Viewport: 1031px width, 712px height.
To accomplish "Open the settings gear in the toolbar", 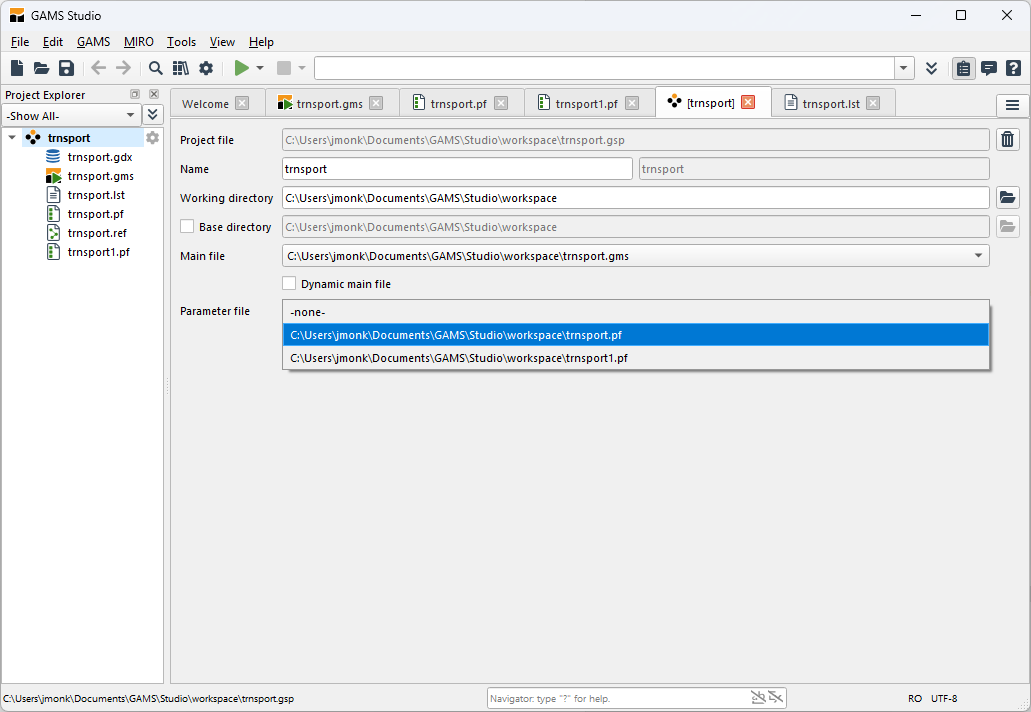I will (x=206, y=68).
